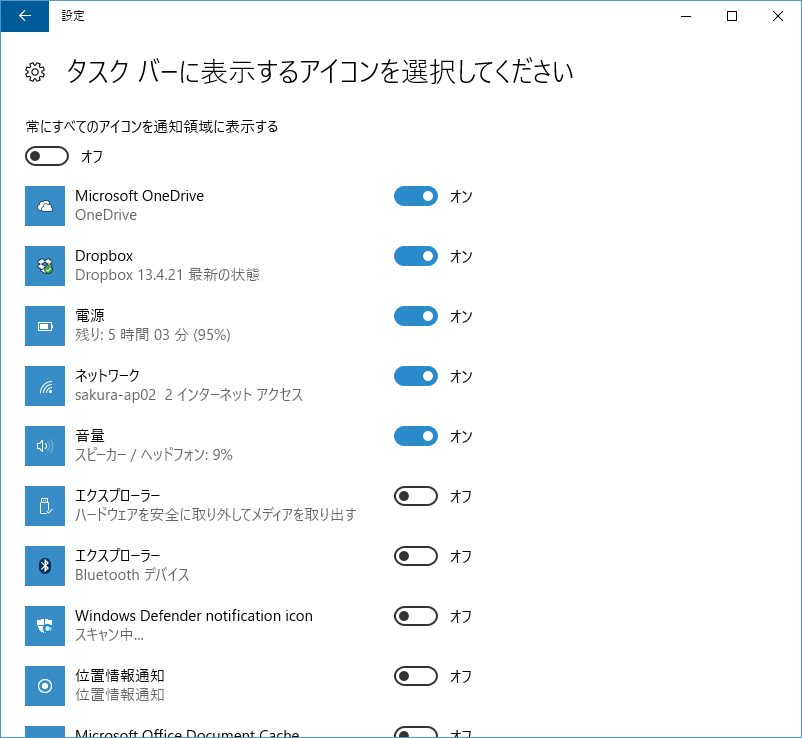Click the settings gear icon beside the heading
Screen dimensions: 802x738
point(35,72)
